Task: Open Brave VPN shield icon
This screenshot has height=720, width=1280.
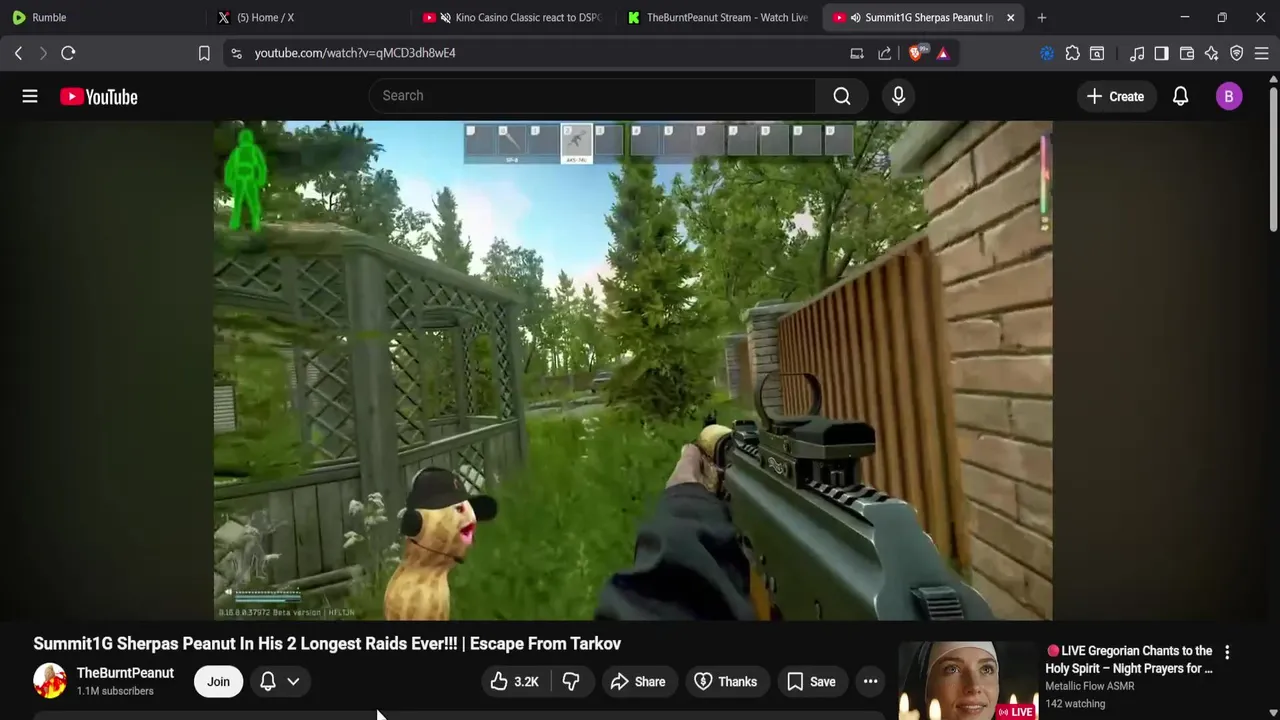Action: 1237,53
